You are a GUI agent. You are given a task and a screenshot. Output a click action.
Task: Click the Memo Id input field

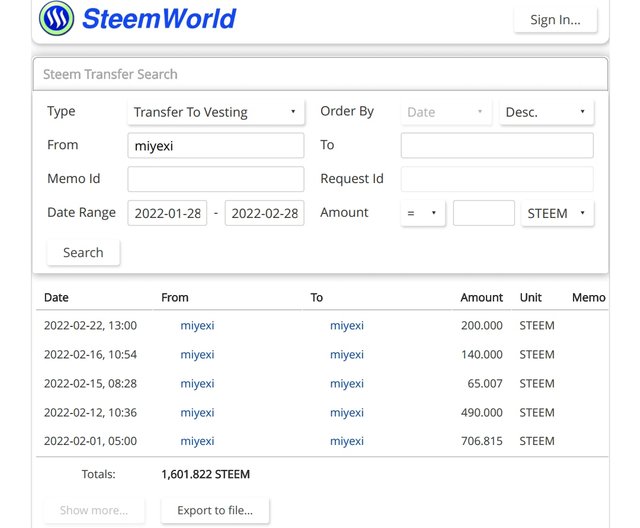pos(216,179)
